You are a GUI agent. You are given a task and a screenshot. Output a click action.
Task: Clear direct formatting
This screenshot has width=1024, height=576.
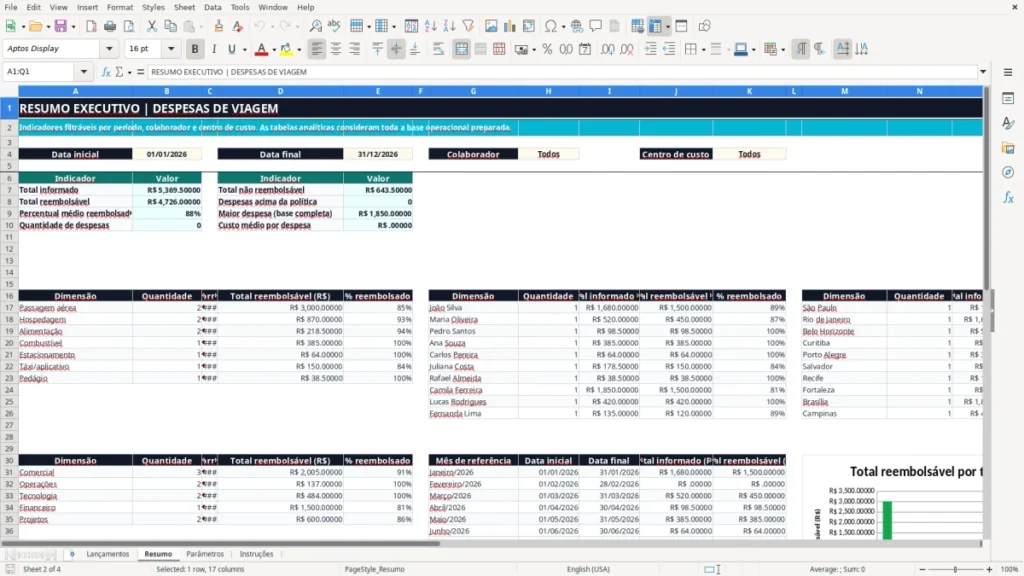click(x=238, y=26)
